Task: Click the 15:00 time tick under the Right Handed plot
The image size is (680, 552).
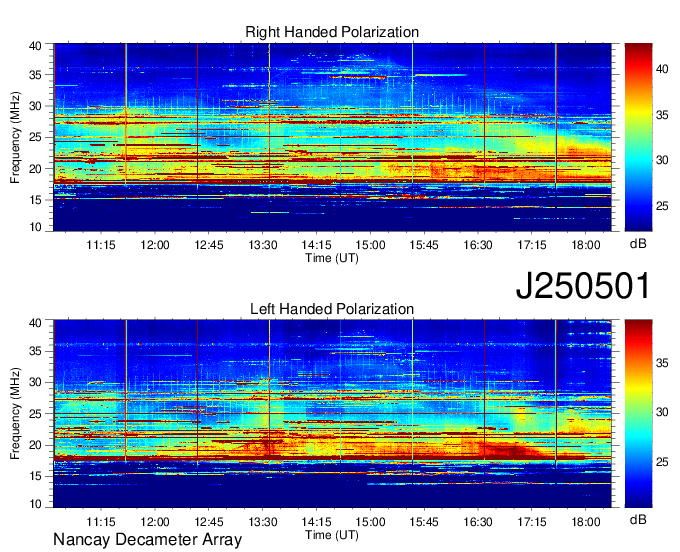Action: (370, 245)
